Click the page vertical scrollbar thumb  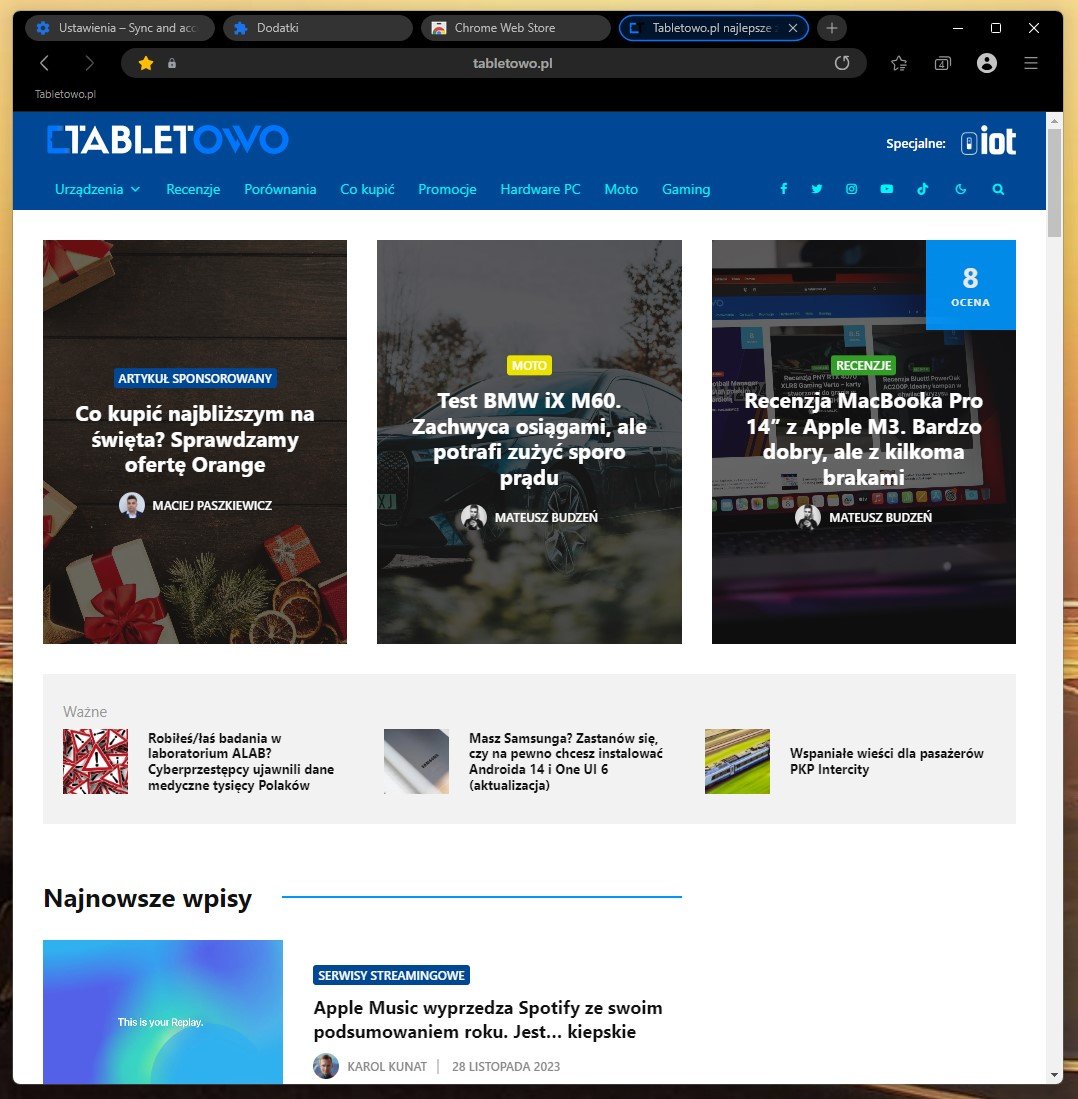tap(1054, 183)
